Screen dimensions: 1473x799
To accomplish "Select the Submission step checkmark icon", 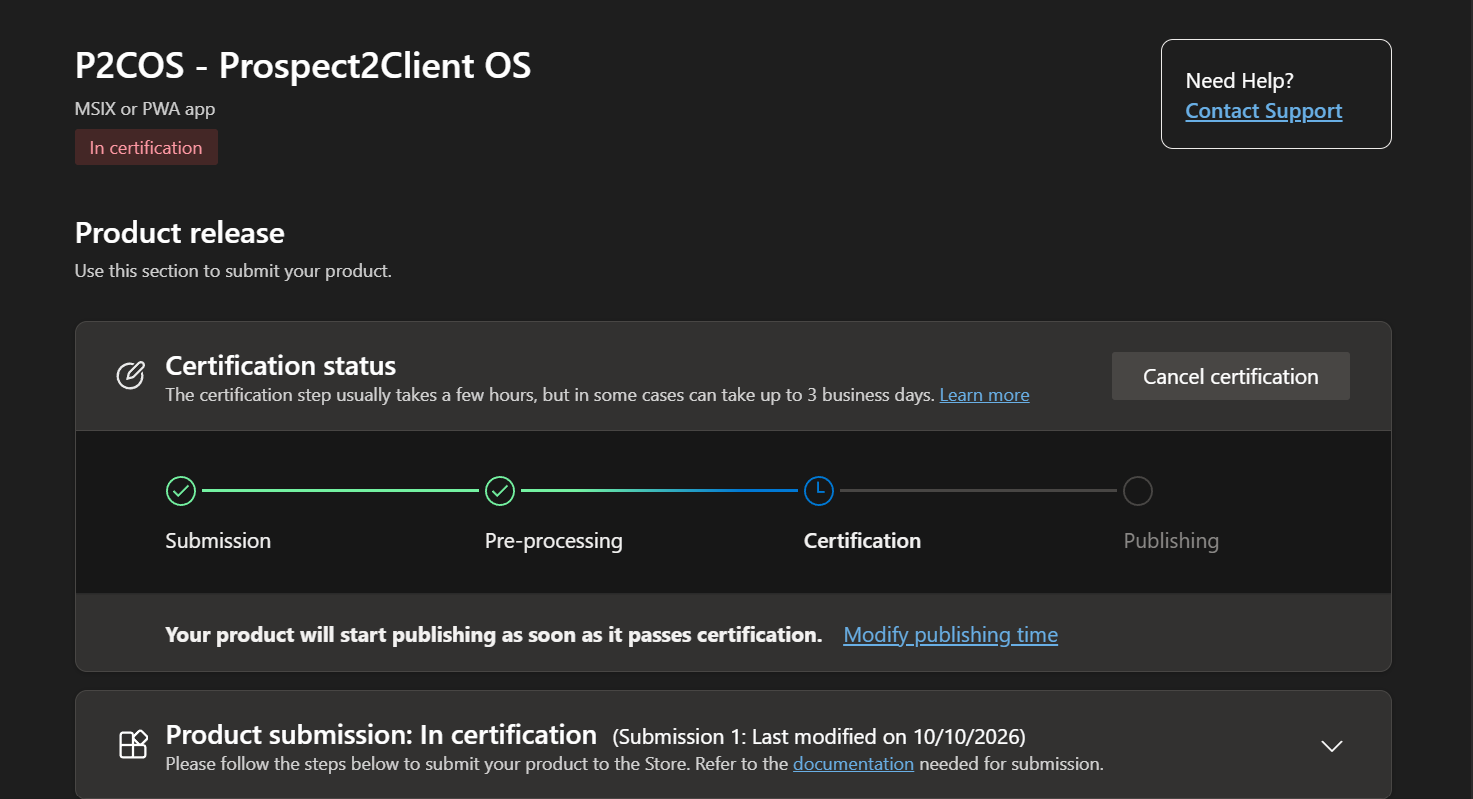I will click(180, 491).
